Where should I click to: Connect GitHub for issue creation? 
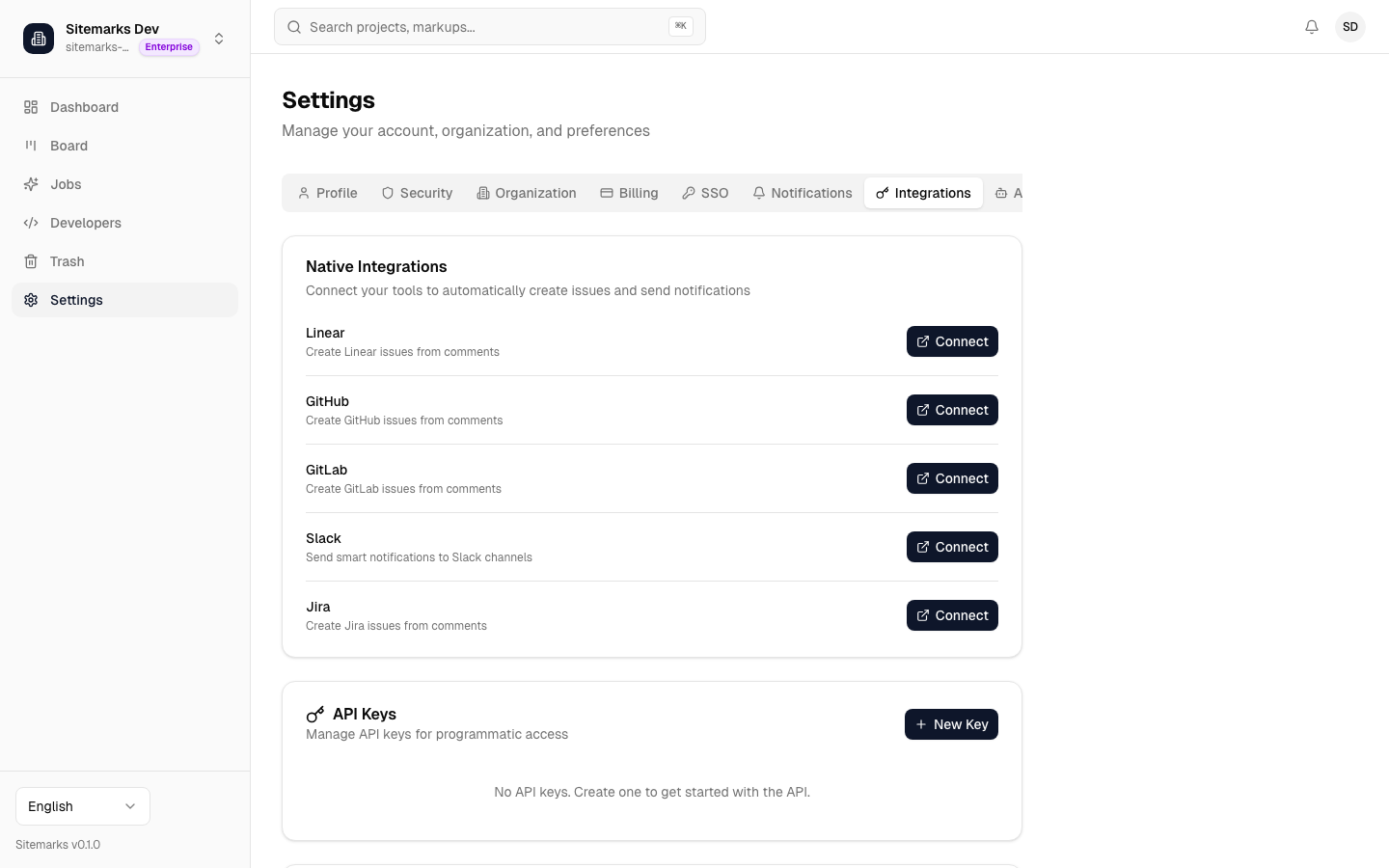[x=952, y=410]
